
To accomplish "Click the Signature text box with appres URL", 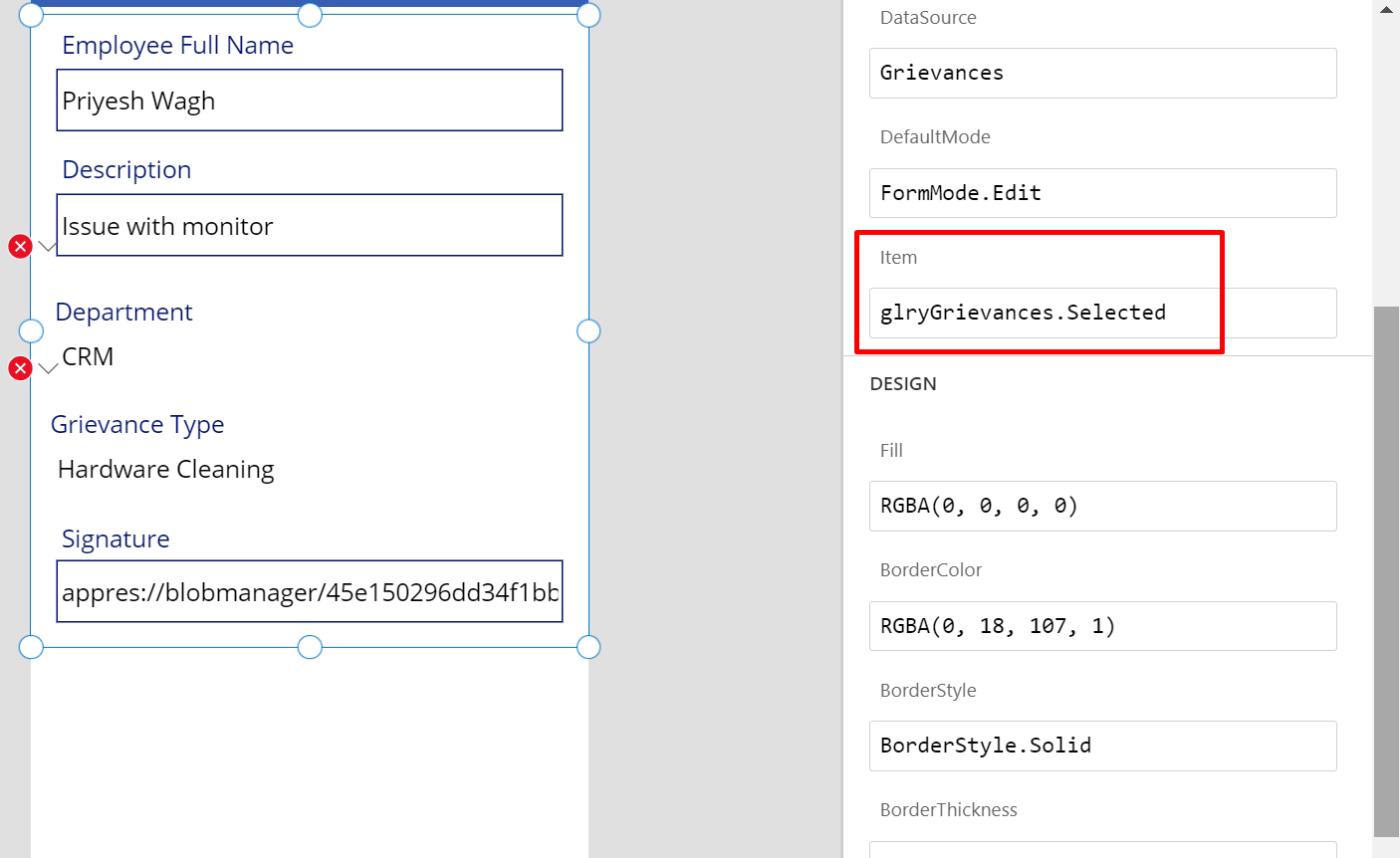I will pos(309,592).
